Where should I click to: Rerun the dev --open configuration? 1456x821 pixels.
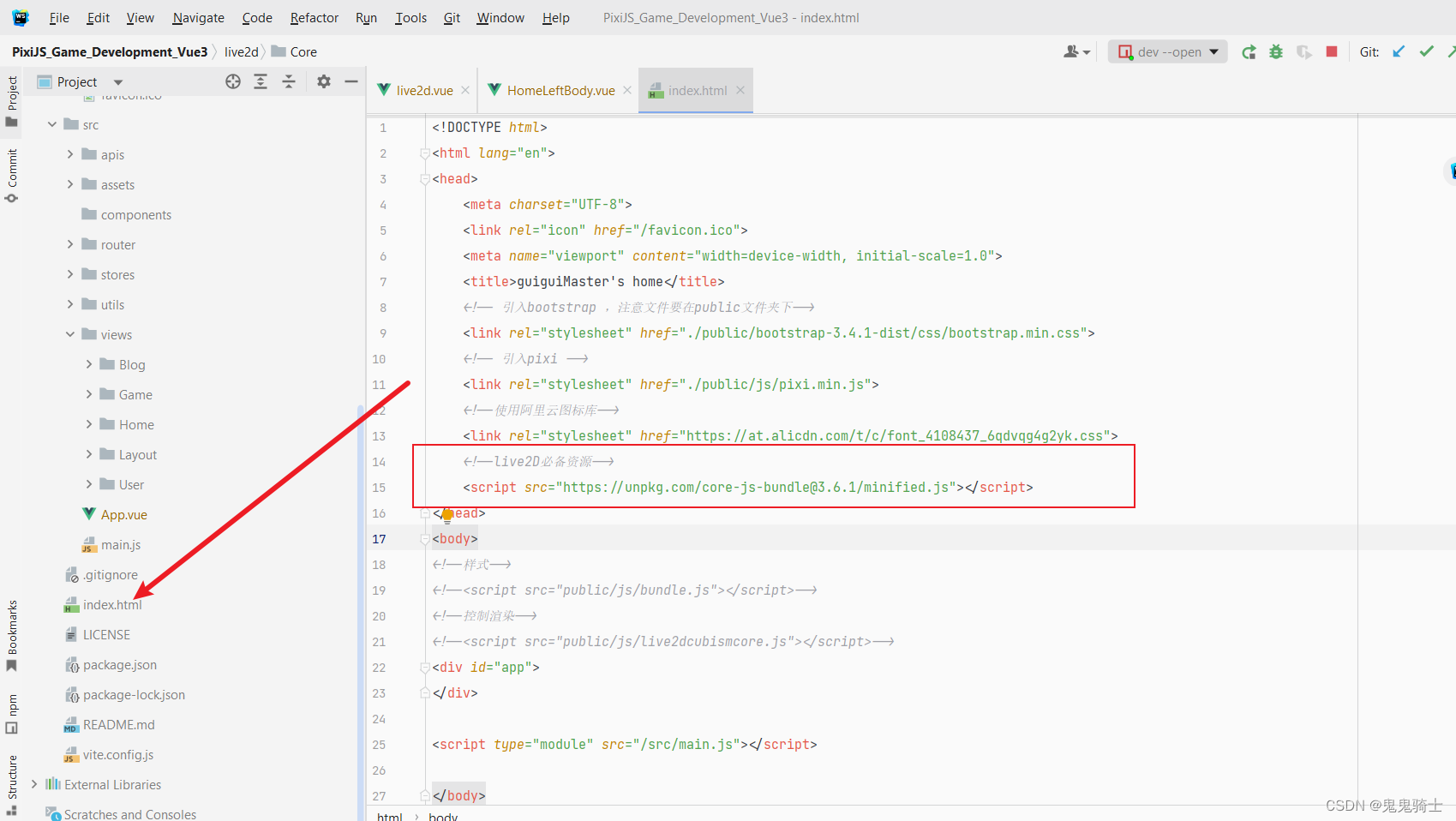[1249, 52]
